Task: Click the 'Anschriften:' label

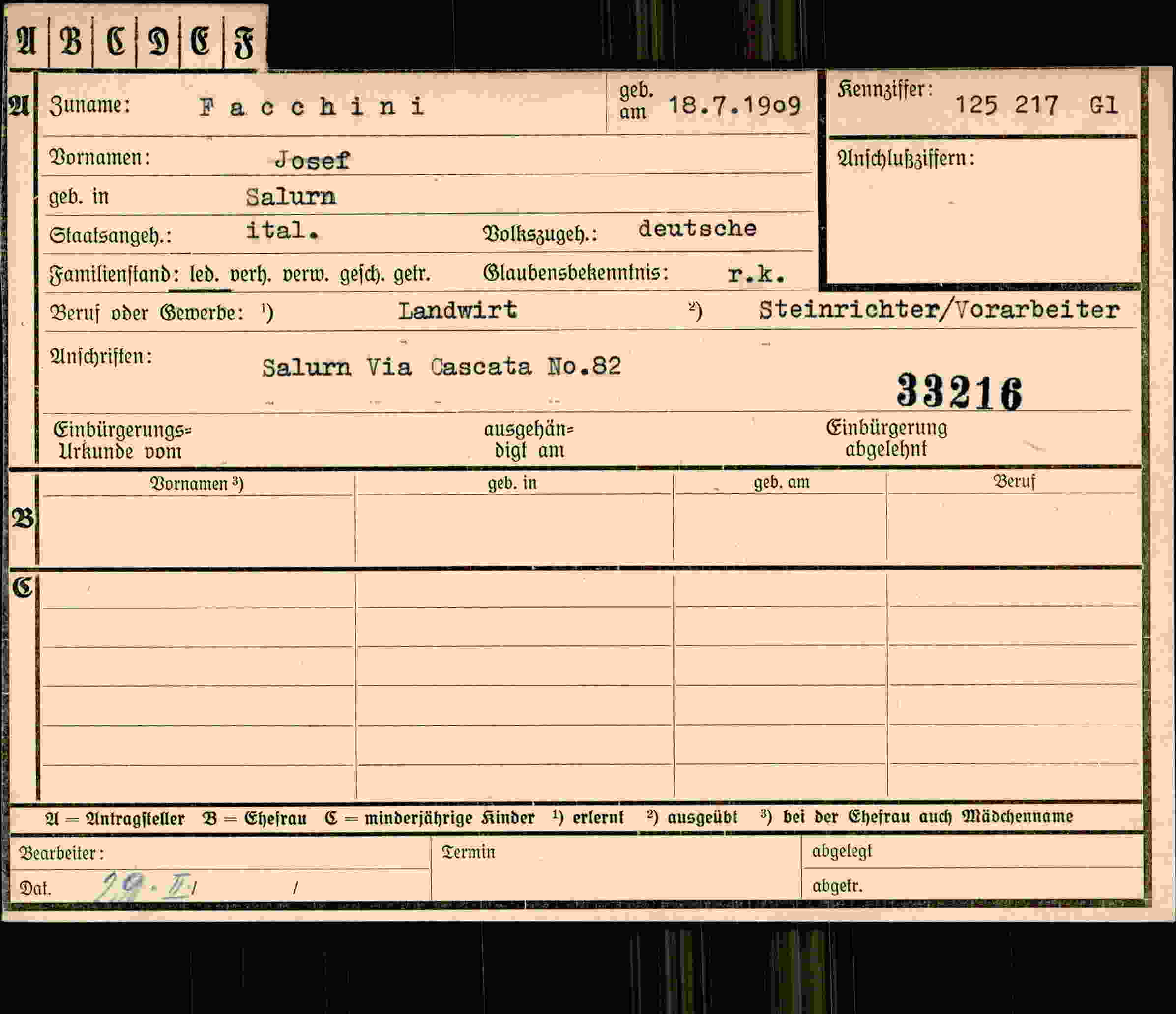Action: pos(101,357)
